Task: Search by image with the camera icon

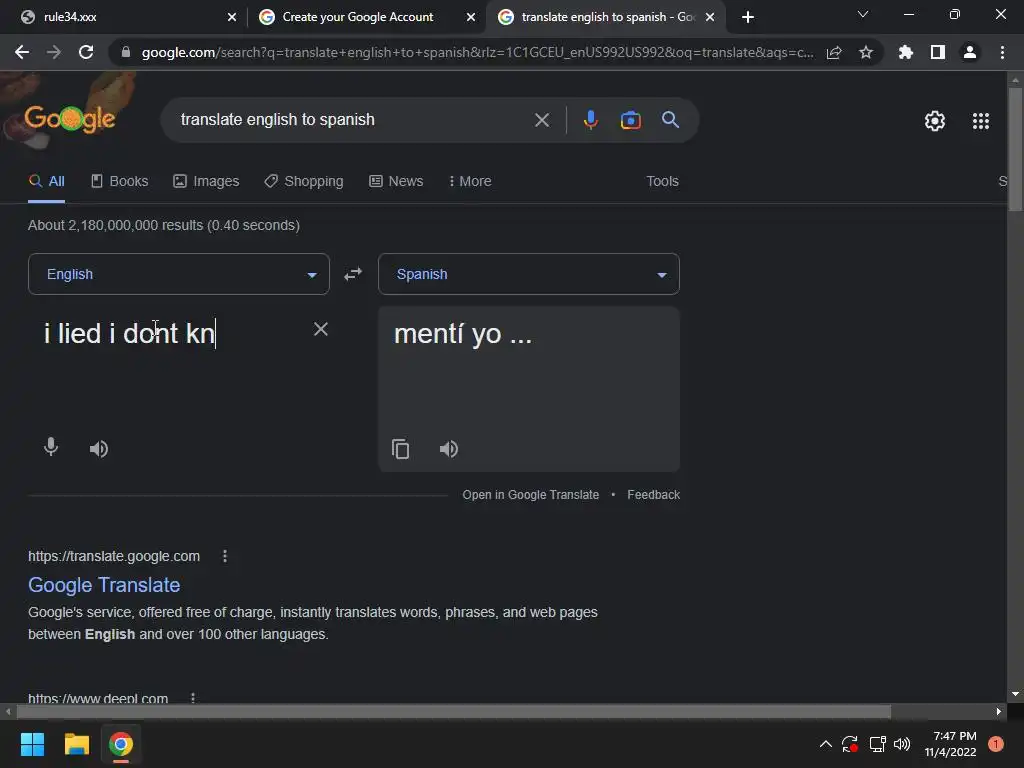Action: click(630, 120)
